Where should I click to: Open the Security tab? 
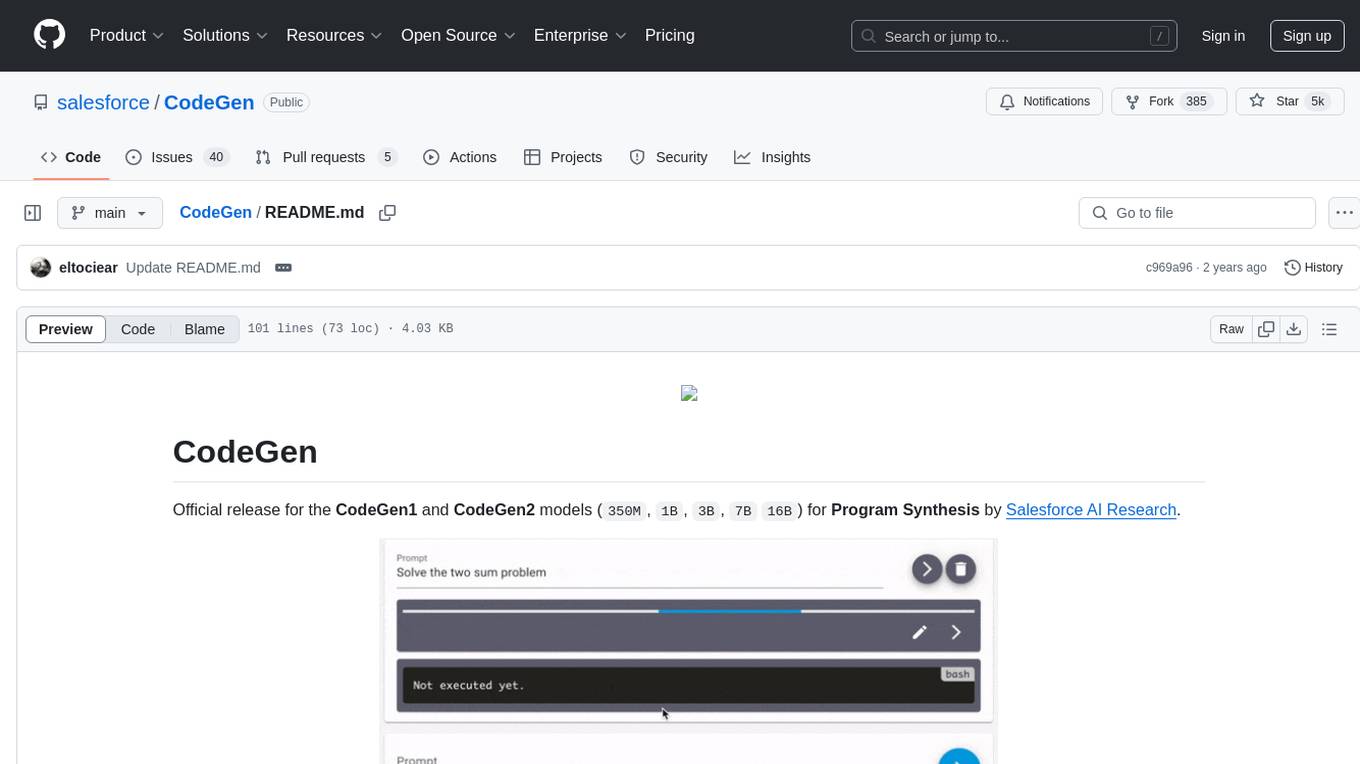pyautogui.click(x=668, y=157)
